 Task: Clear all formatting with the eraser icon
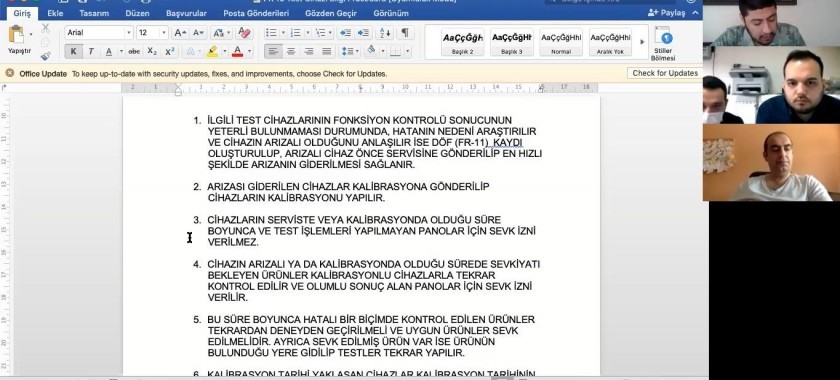point(244,33)
